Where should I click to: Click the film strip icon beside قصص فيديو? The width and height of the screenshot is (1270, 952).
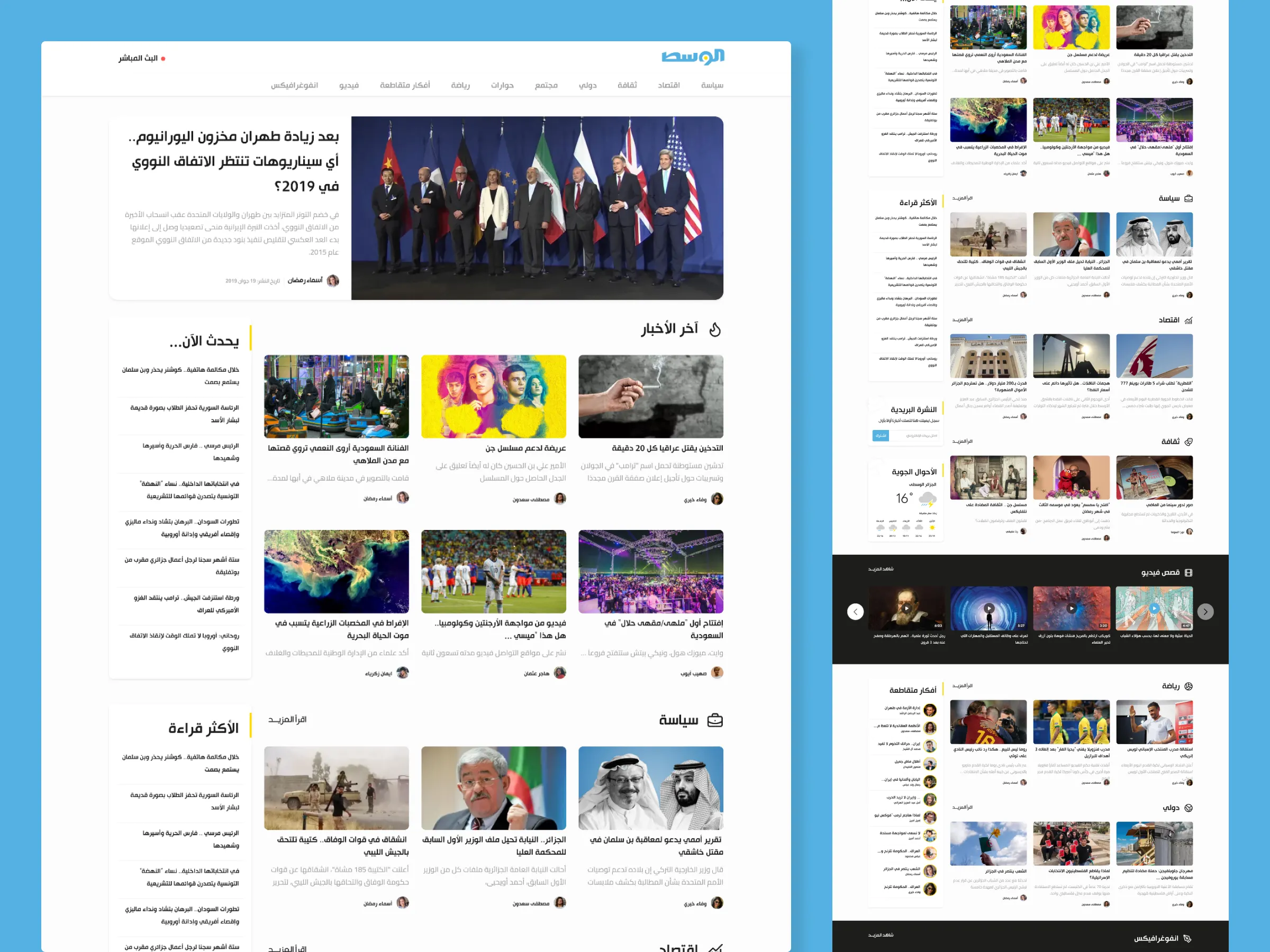(x=1189, y=573)
